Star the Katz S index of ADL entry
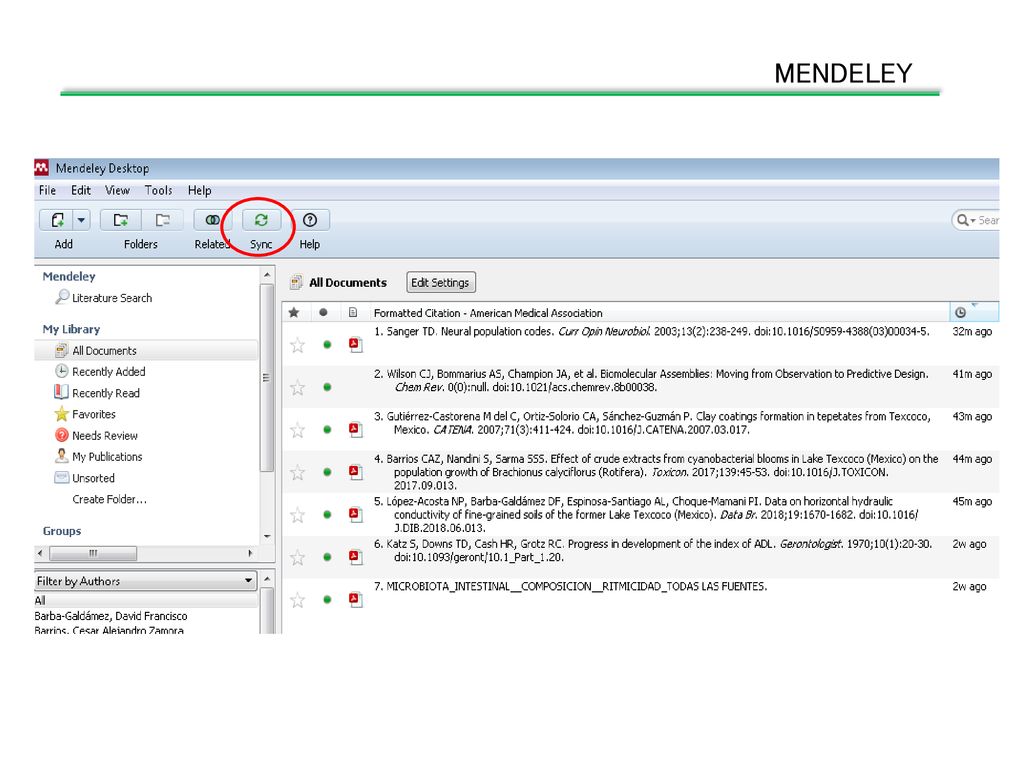The width and height of the screenshot is (1024, 768). (298, 557)
